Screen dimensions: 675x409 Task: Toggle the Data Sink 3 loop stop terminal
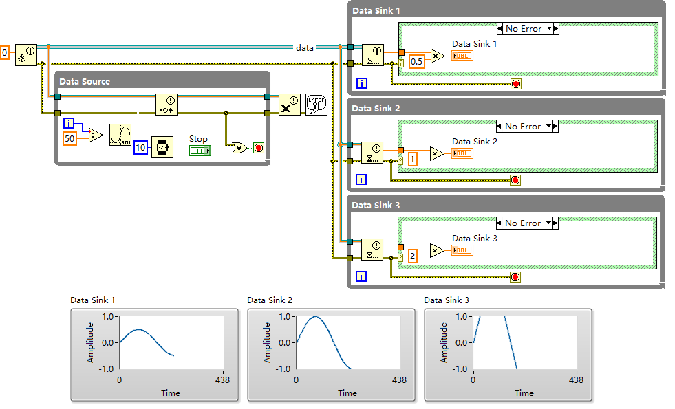[515, 276]
